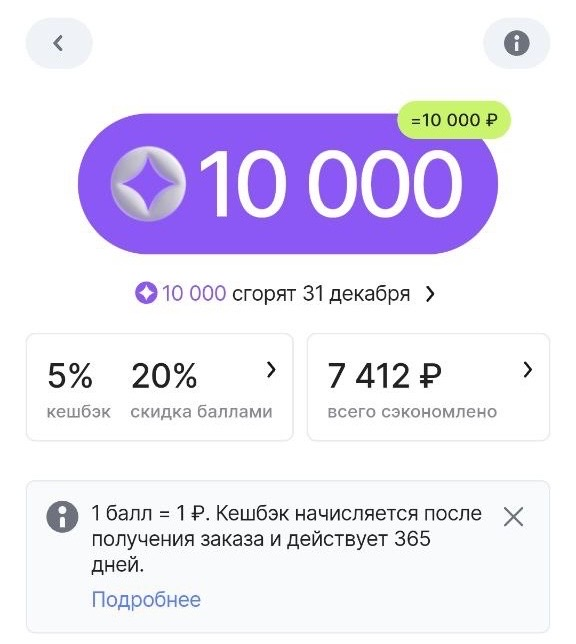Click the green =10 000 ₽ badge
The width and height of the screenshot is (576, 644).
454,120
